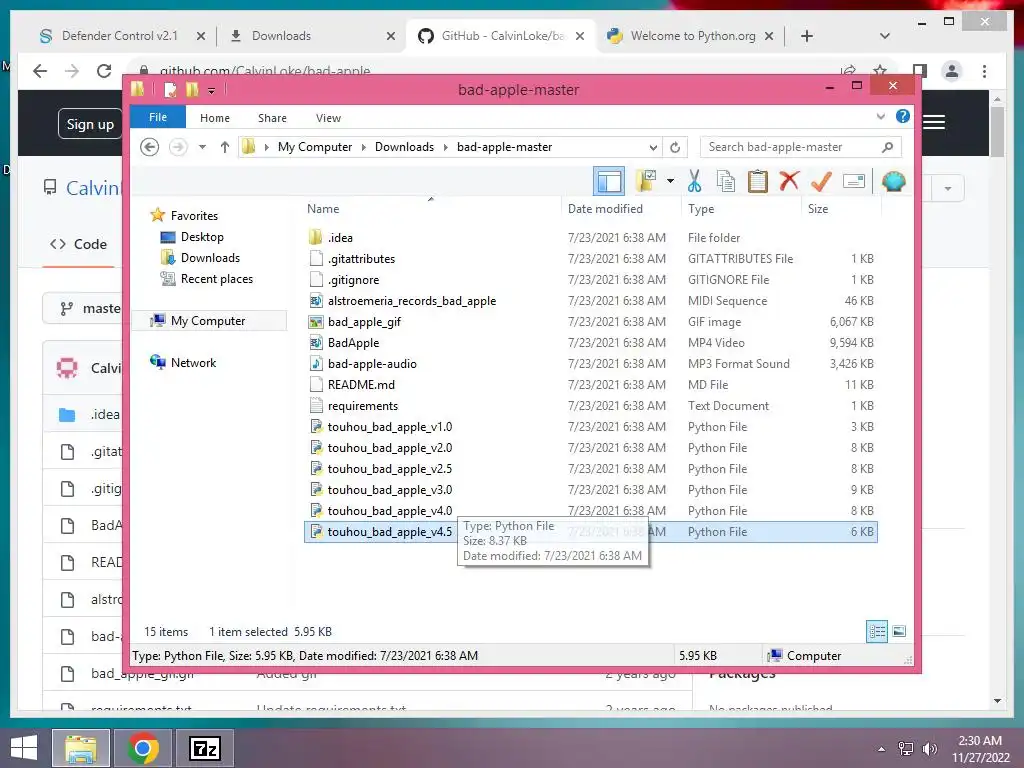Select Favorites in navigation pane
1024x768 pixels.
(x=194, y=216)
